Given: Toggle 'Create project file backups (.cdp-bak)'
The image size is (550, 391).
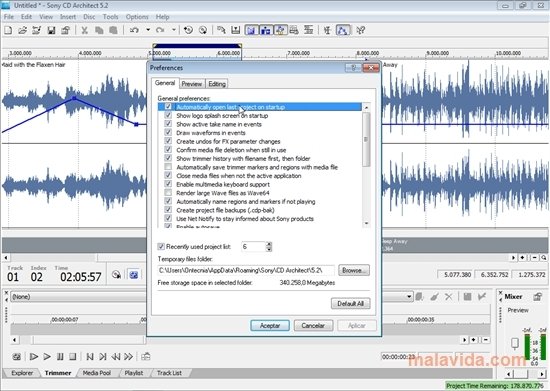Looking at the screenshot, I should (168, 210).
